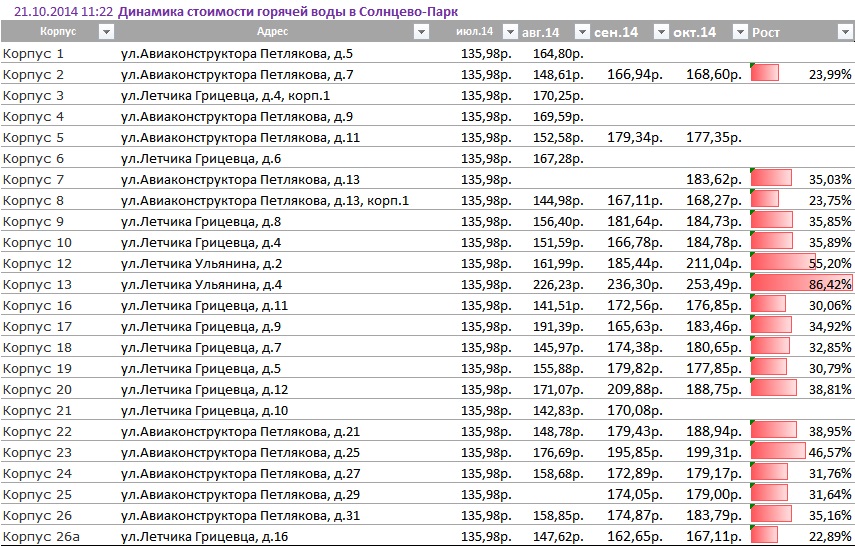Select growth percentage 55,20%
855x546 pixels.
[x=830, y=264]
